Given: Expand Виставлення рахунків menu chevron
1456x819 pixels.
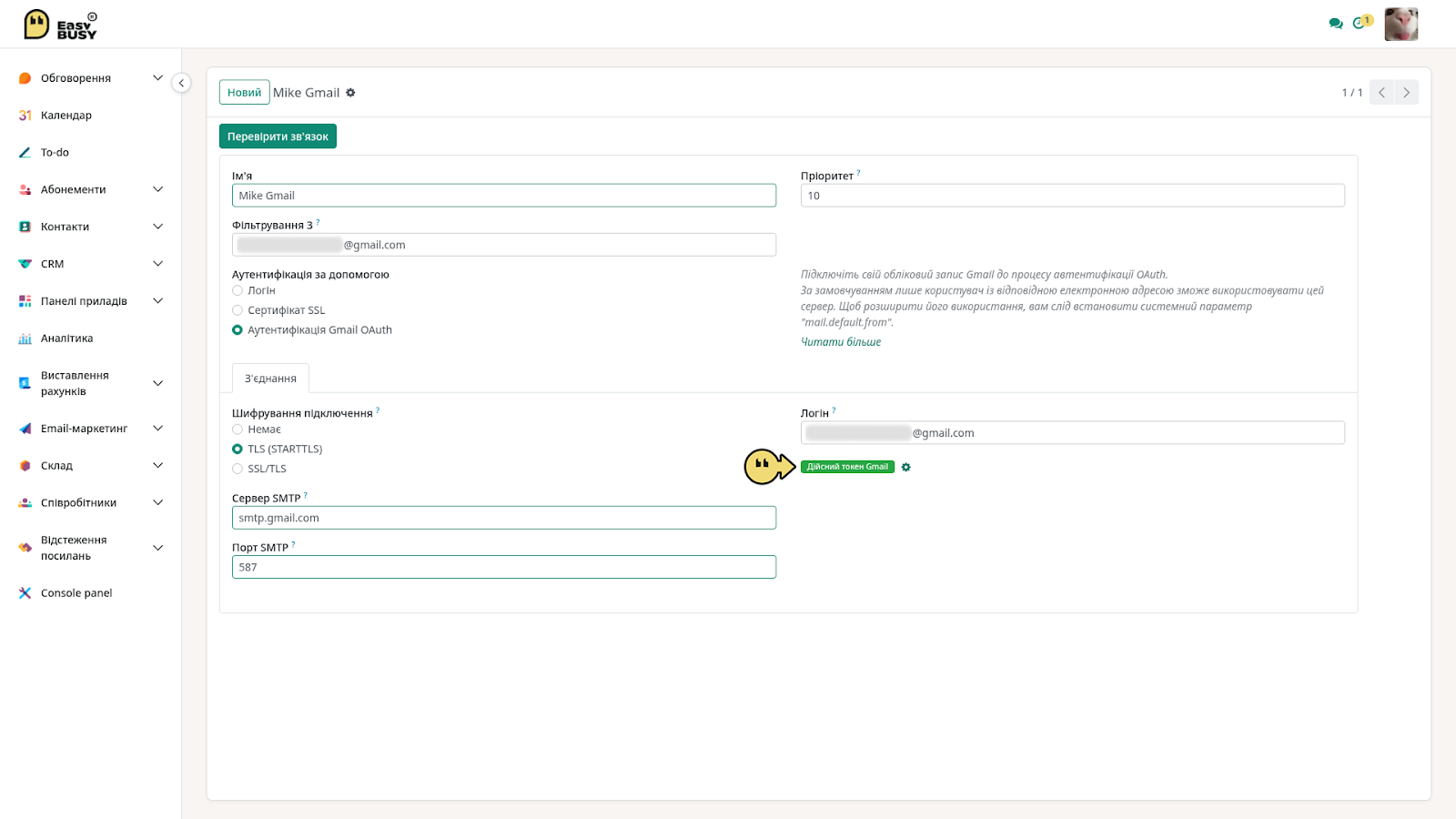Looking at the screenshot, I should click(x=157, y=383).
